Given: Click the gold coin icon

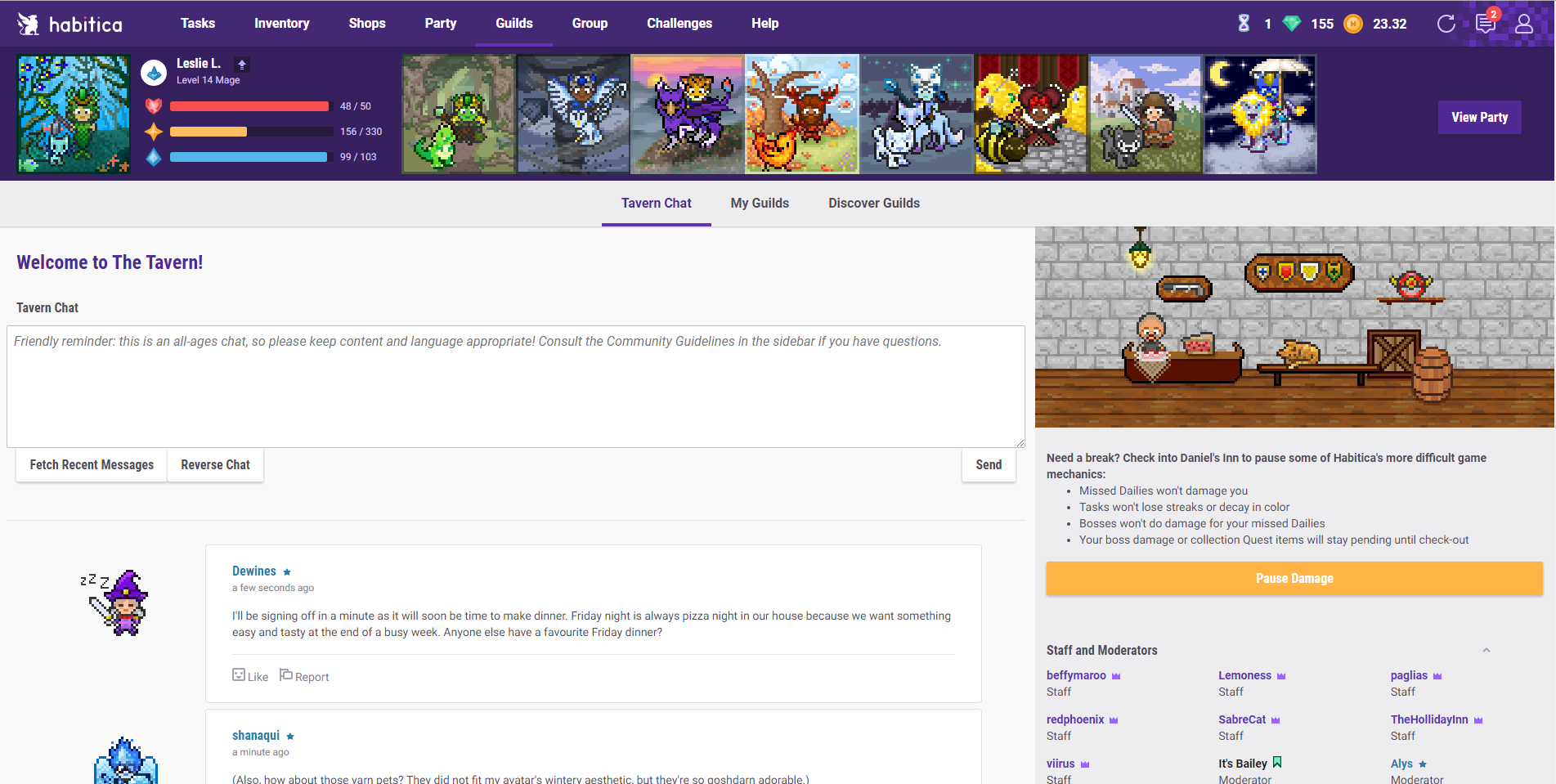Looking at the screenshot, I should pos(1353,24).
